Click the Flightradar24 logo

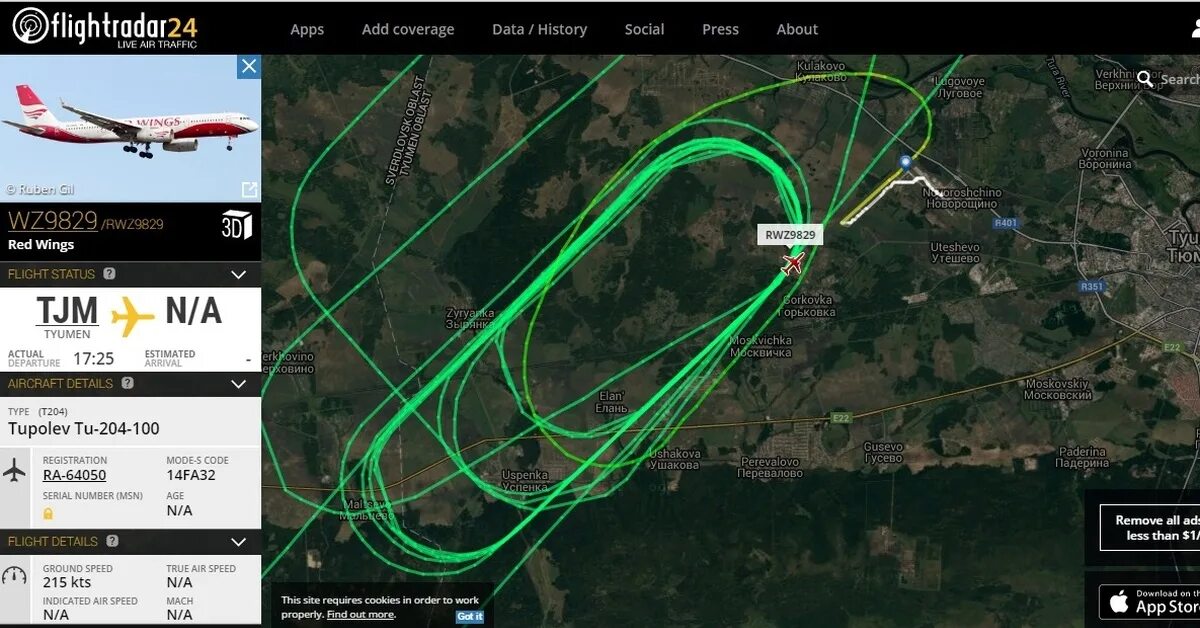[105, 27]
